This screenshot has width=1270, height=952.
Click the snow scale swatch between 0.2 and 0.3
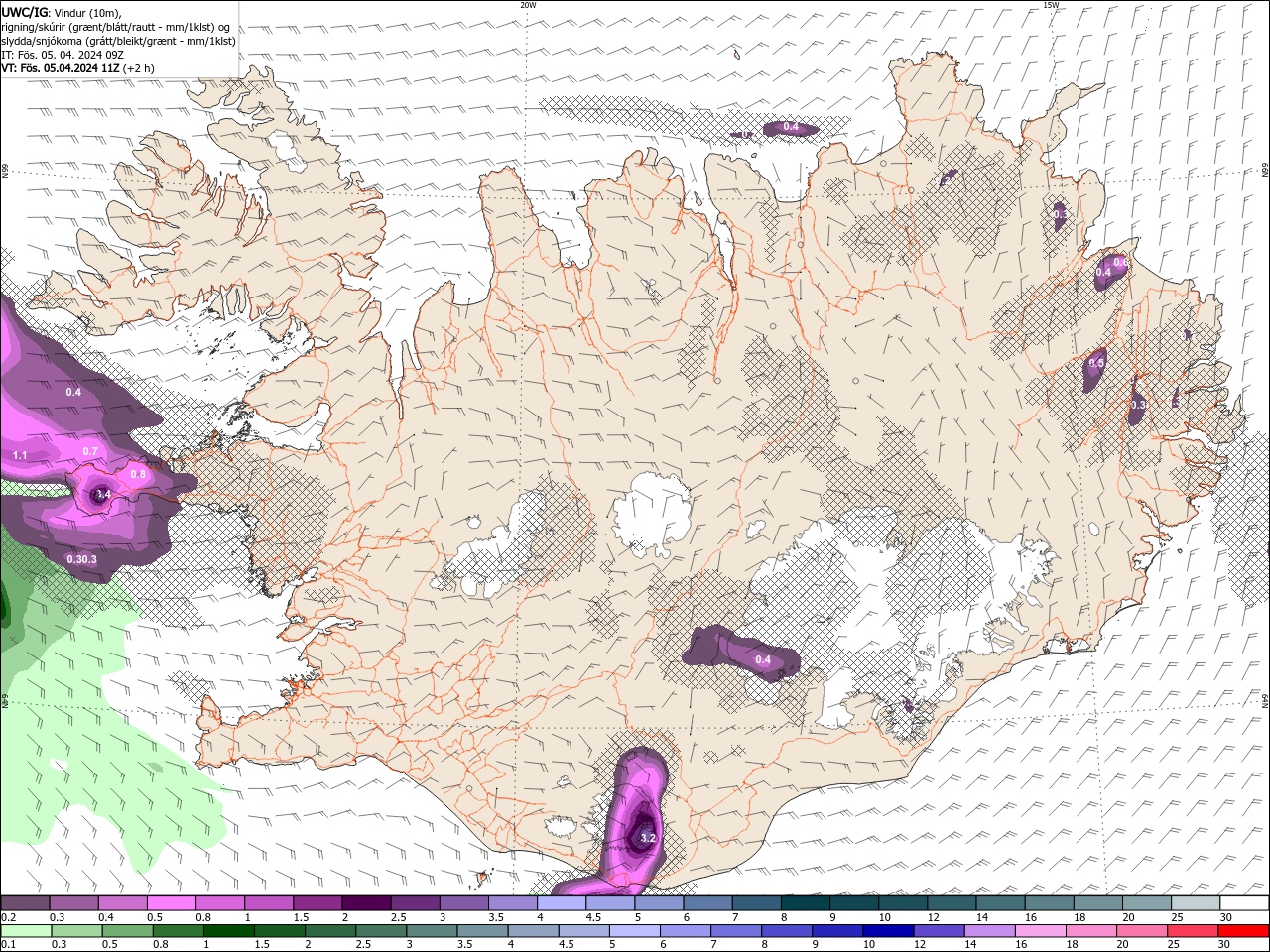(25, 902)
